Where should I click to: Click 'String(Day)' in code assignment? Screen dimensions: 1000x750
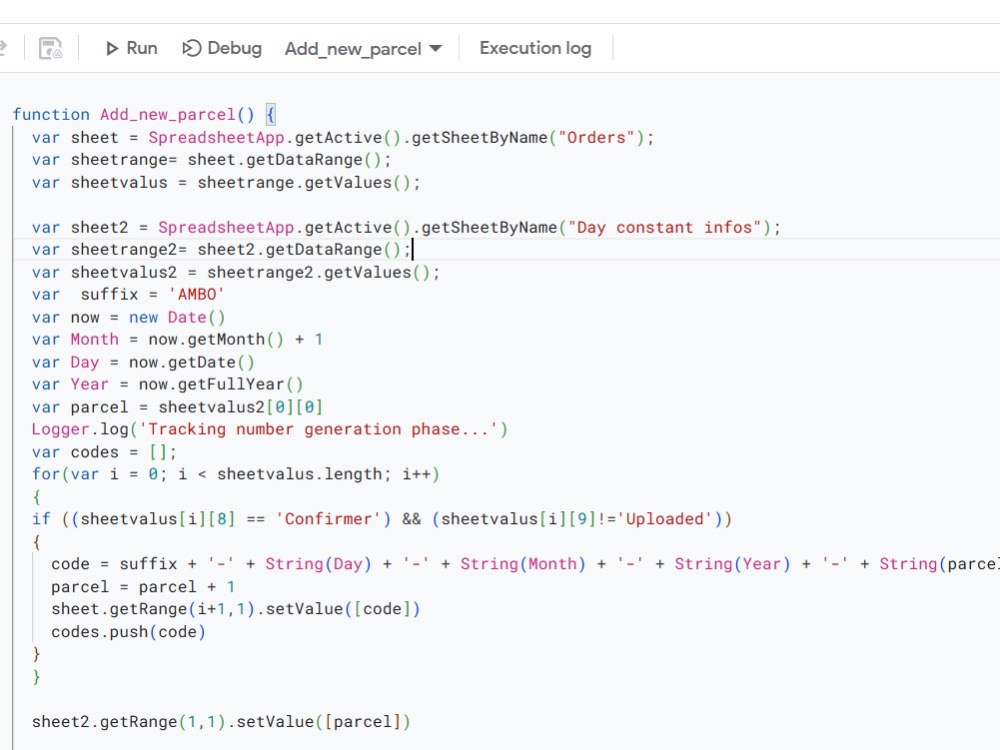[318, 564]
